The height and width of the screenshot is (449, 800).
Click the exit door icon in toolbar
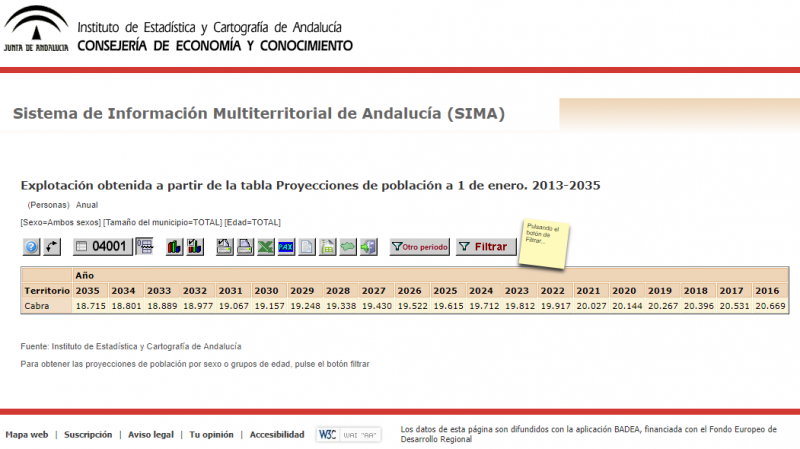(x=369, y=246)
